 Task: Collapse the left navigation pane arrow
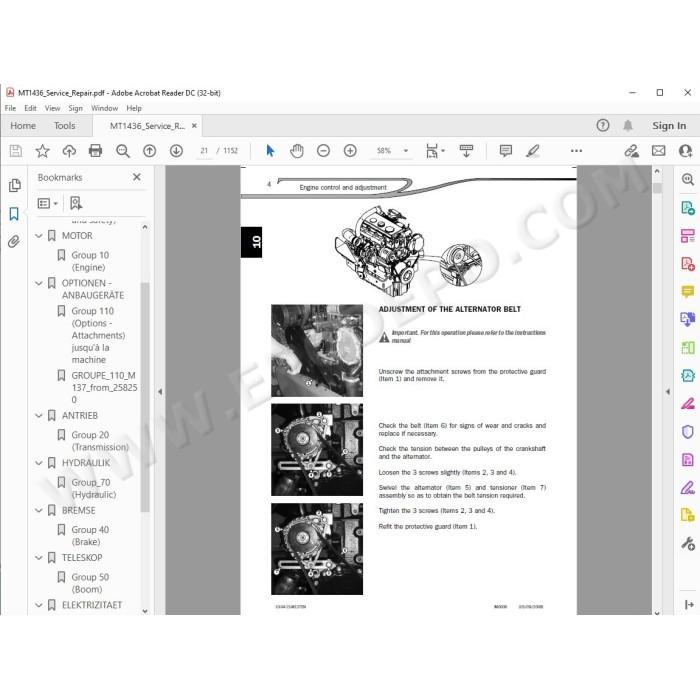[x=160, y=392]
